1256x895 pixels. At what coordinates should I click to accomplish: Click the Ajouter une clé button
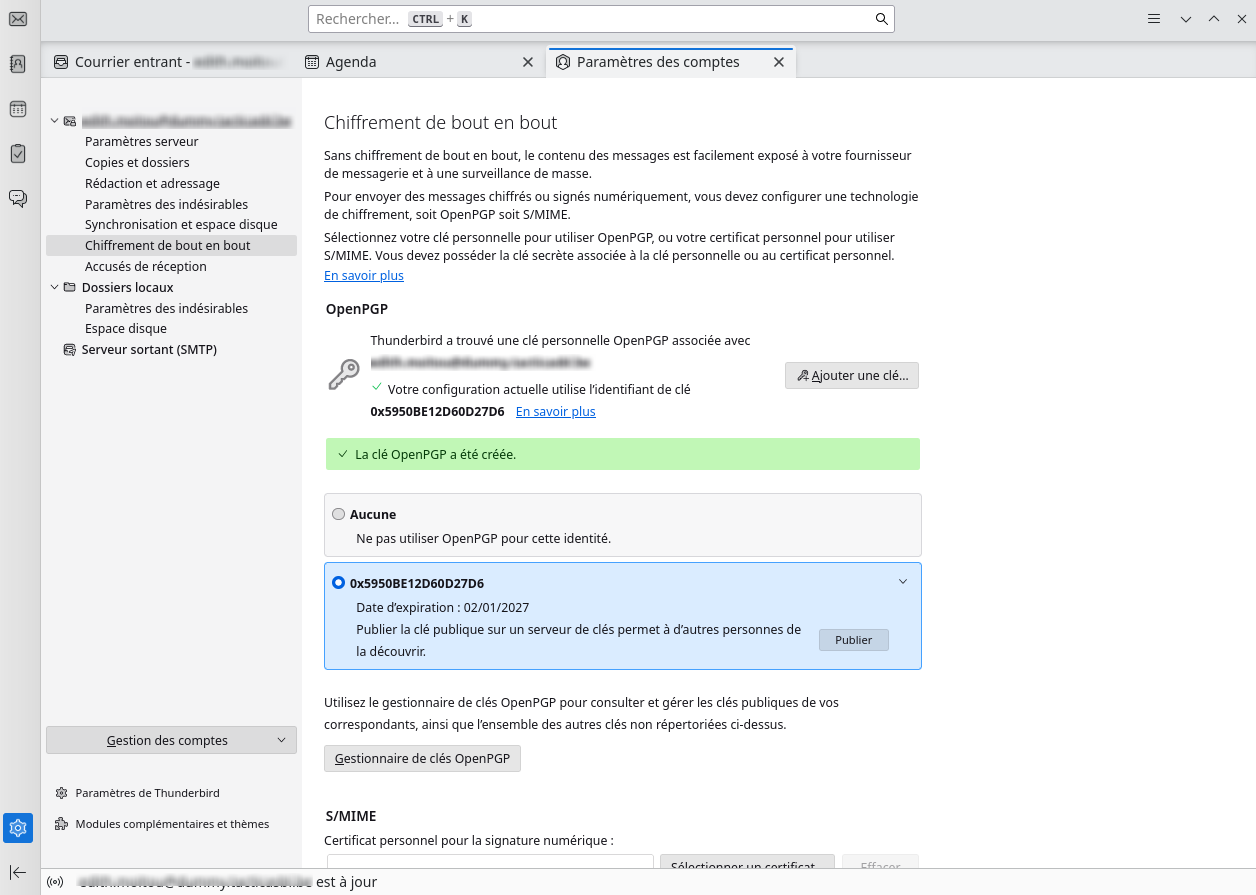(852, 376)
